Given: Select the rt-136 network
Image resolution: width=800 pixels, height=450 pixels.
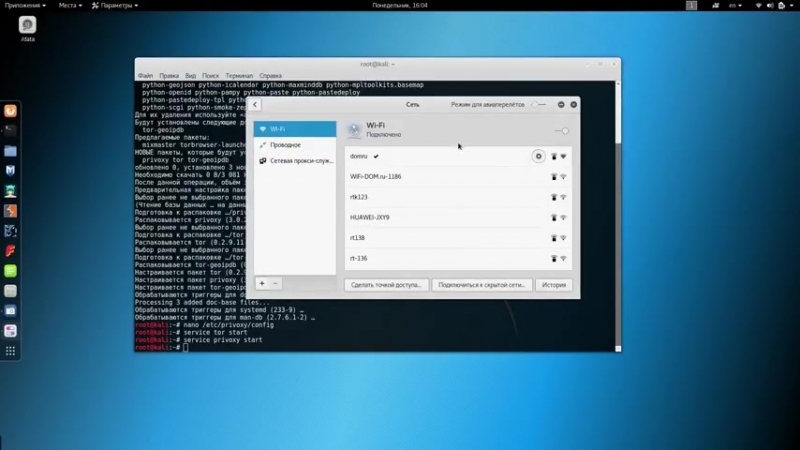Looking at the screenshot, I should 458,258.
